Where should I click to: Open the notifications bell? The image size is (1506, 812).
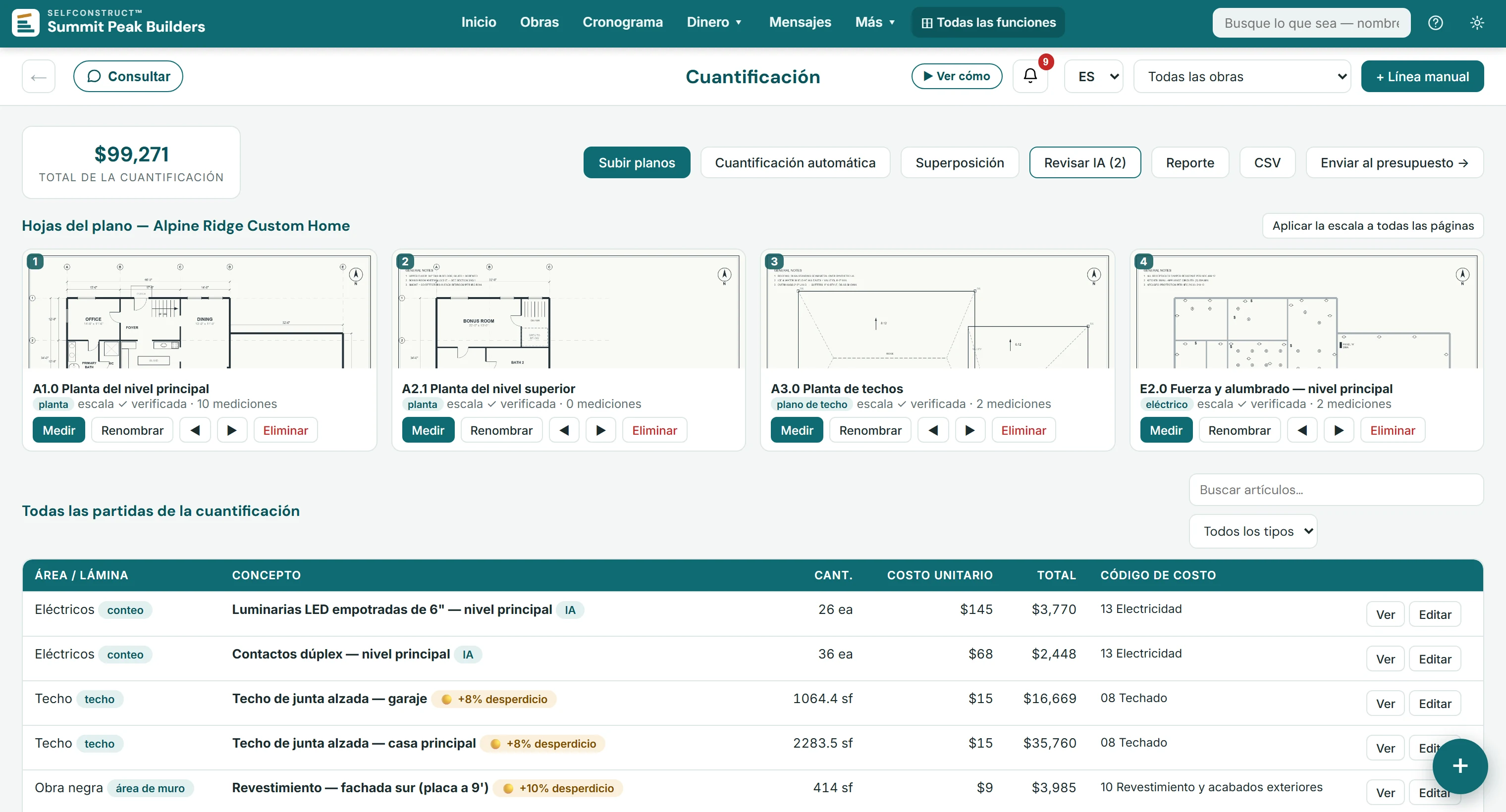1030,76
